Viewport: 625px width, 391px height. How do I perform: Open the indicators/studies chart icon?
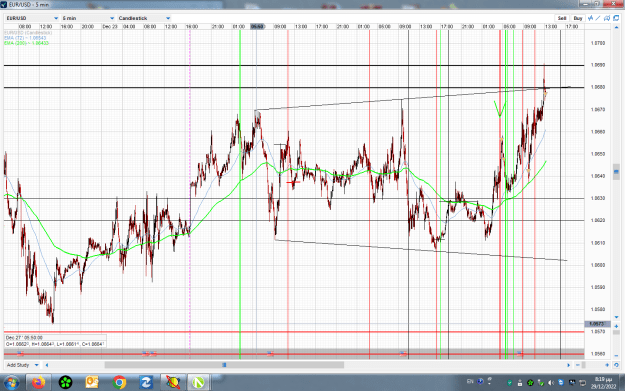tap(590, 18)
